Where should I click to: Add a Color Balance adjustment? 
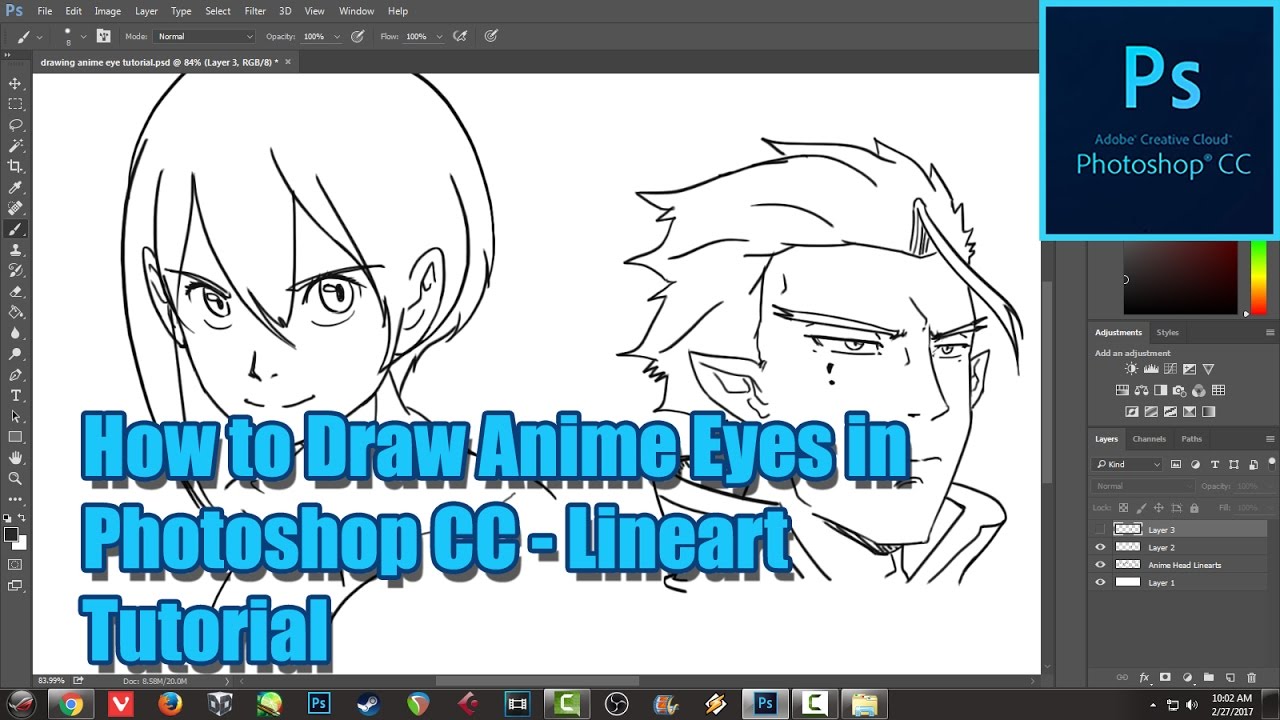click(x=1142, y=390)
